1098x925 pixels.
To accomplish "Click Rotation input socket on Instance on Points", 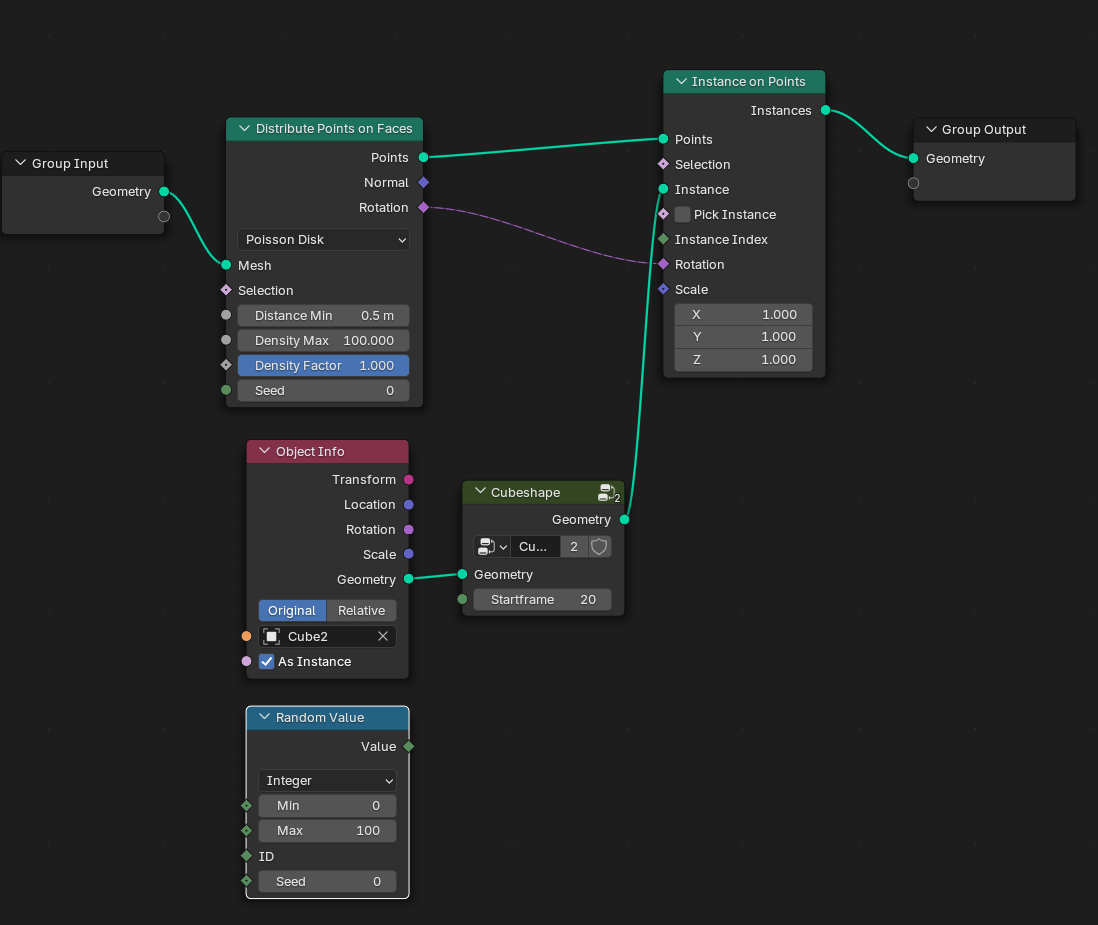I will (663, 264).
